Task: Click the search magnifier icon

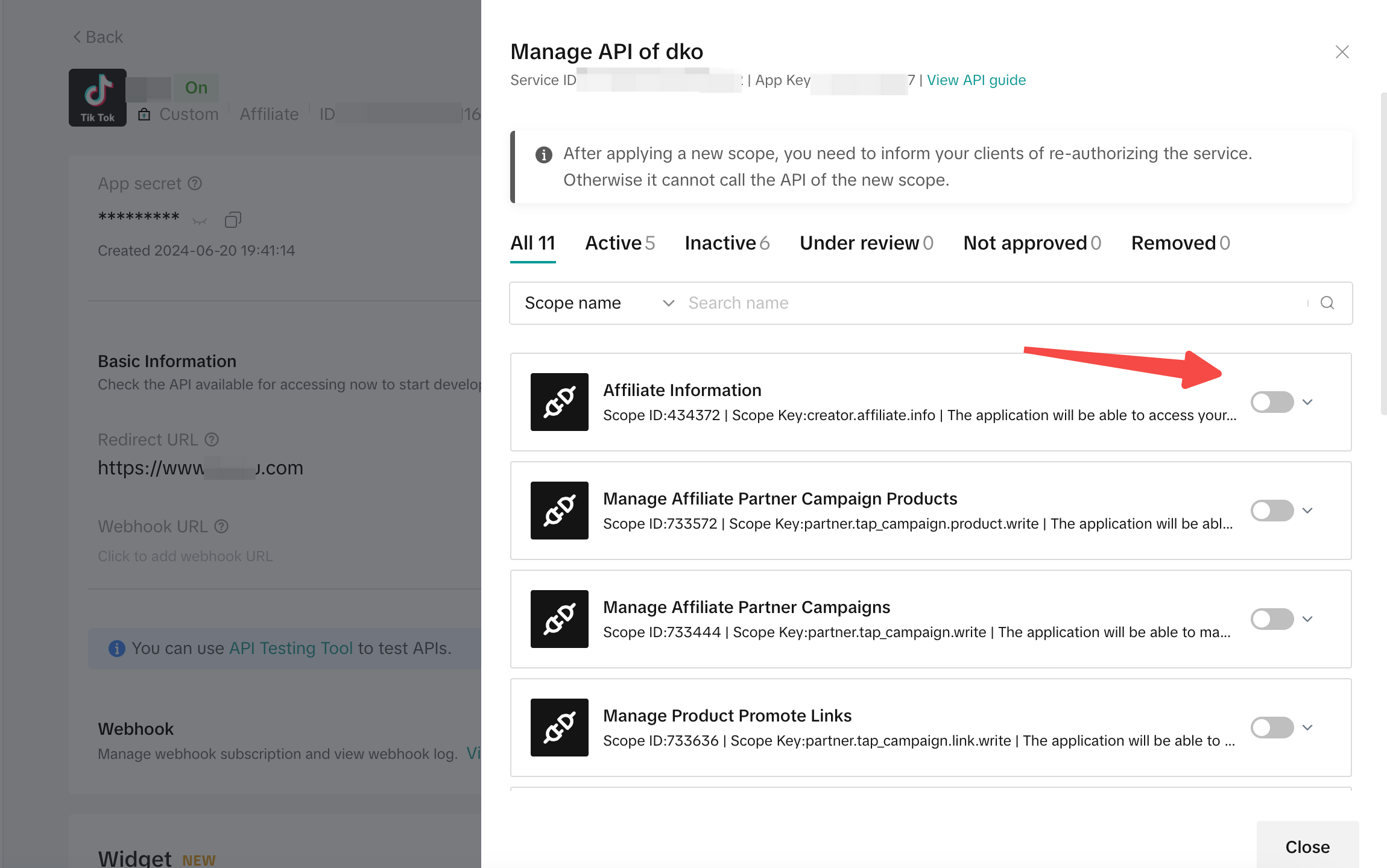Action: coord(1327,303)
